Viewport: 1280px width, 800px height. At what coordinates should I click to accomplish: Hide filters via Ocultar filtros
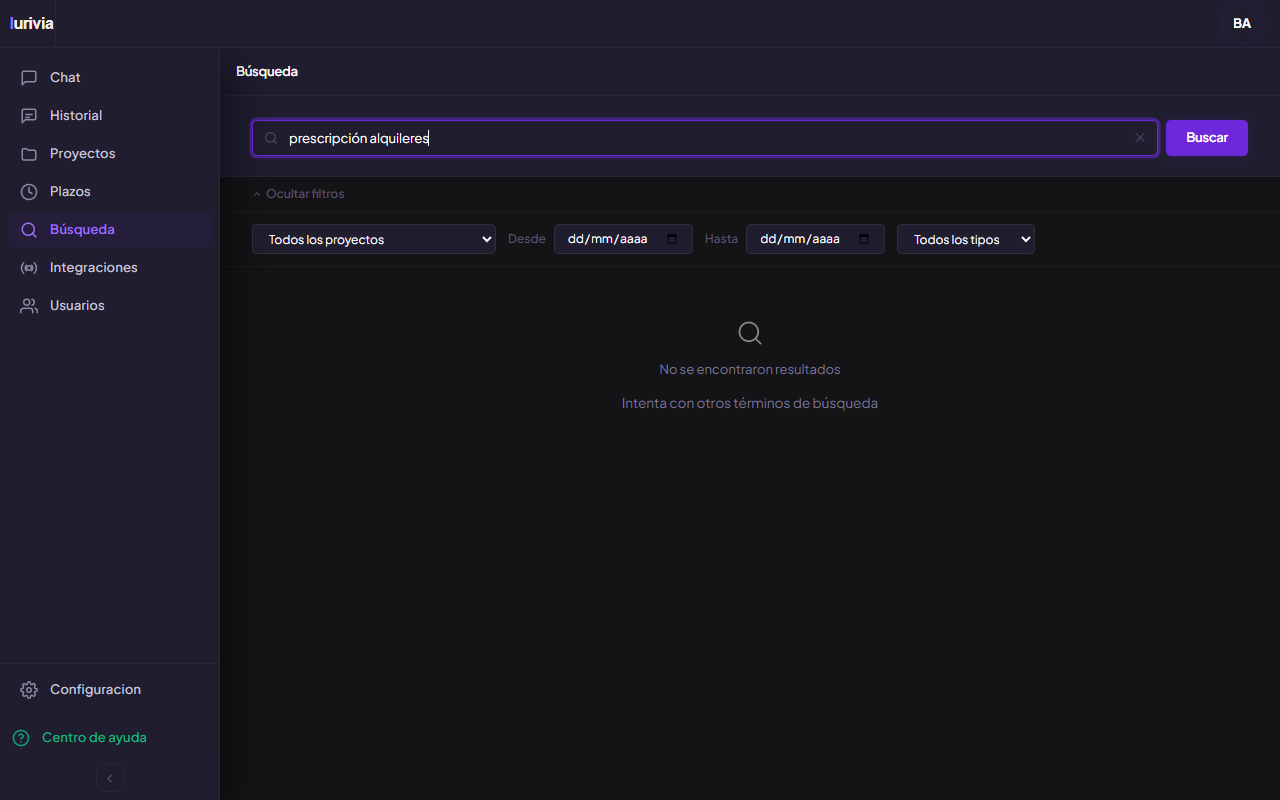coord(298,194)
